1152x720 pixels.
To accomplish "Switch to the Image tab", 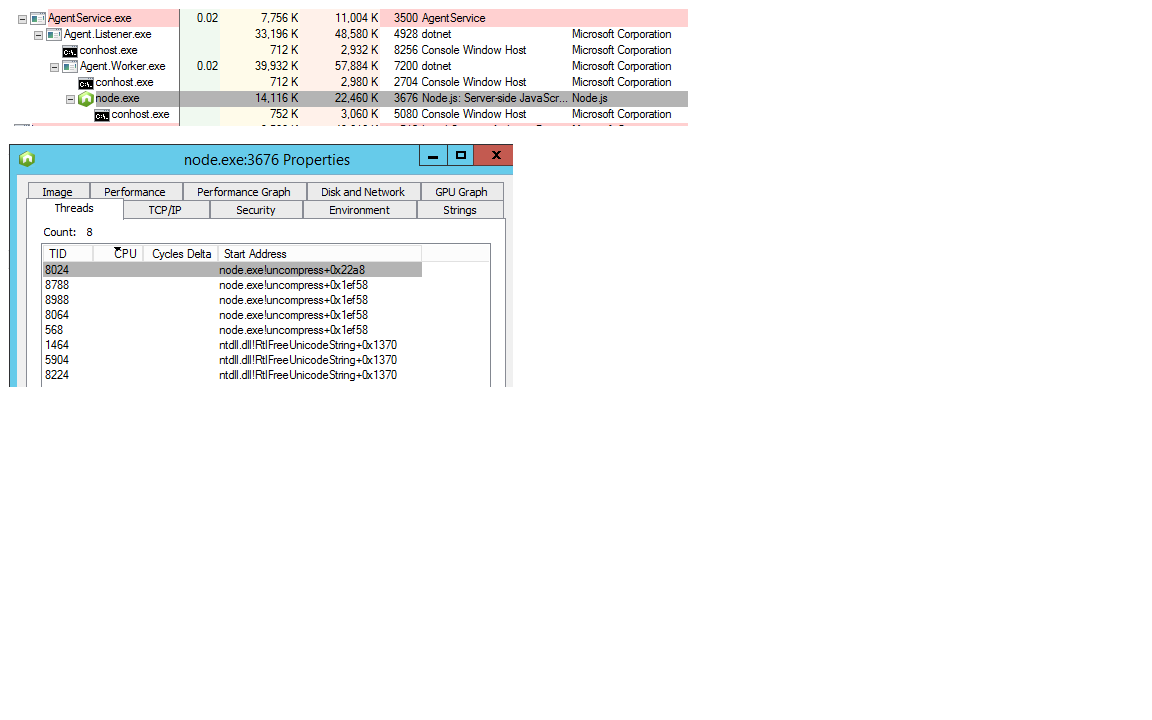I will 58,192.
